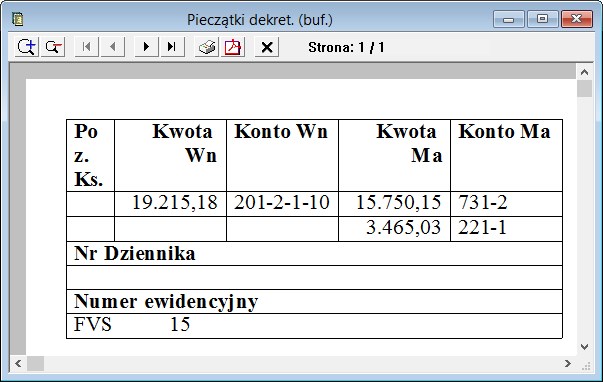
Task: Click the account 731-2
Action: [483, 202]
